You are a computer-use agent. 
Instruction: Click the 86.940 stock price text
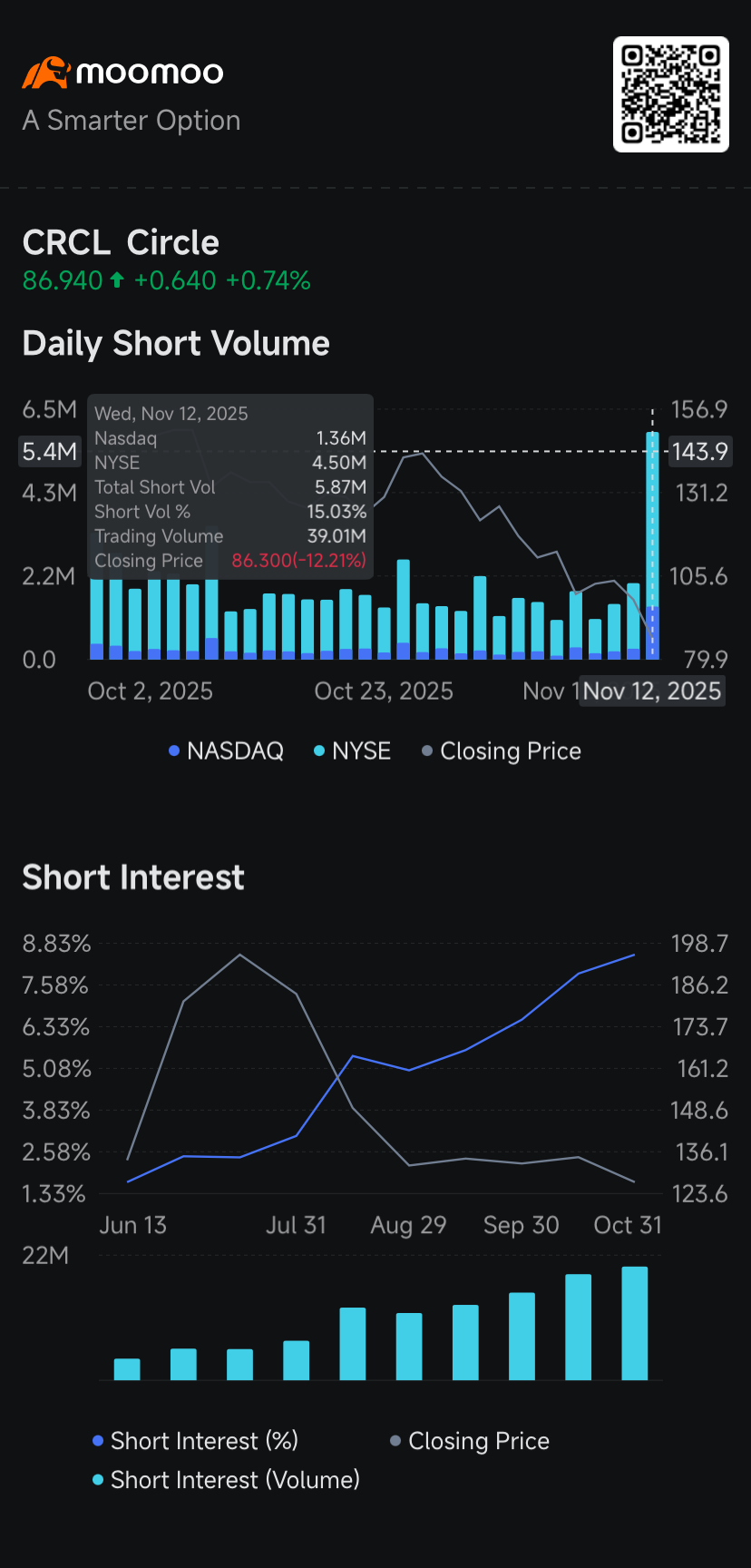tap(63, 281)
